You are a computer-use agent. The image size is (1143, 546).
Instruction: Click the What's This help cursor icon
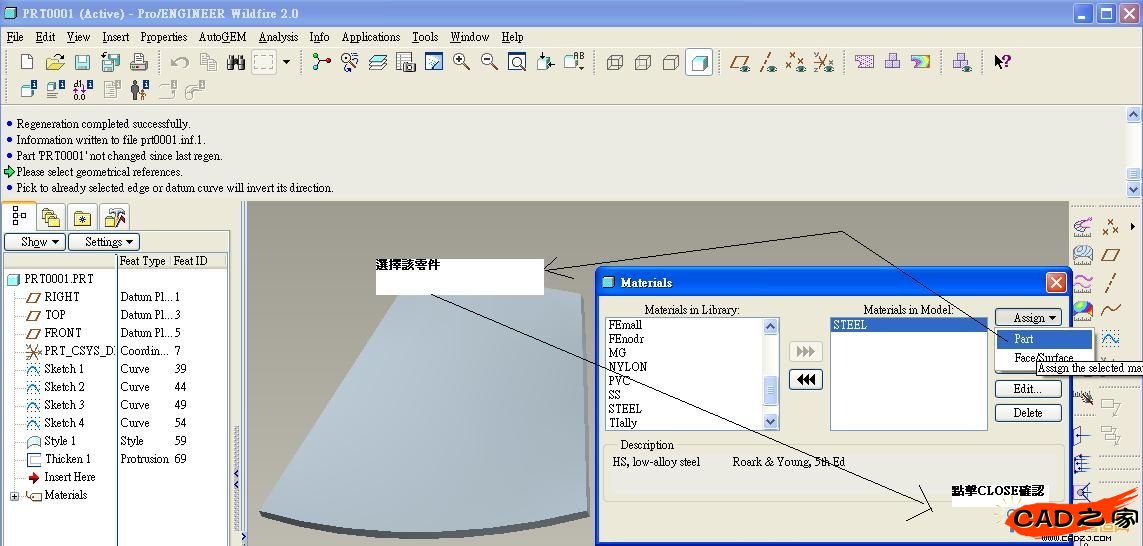coord(1001,62)
